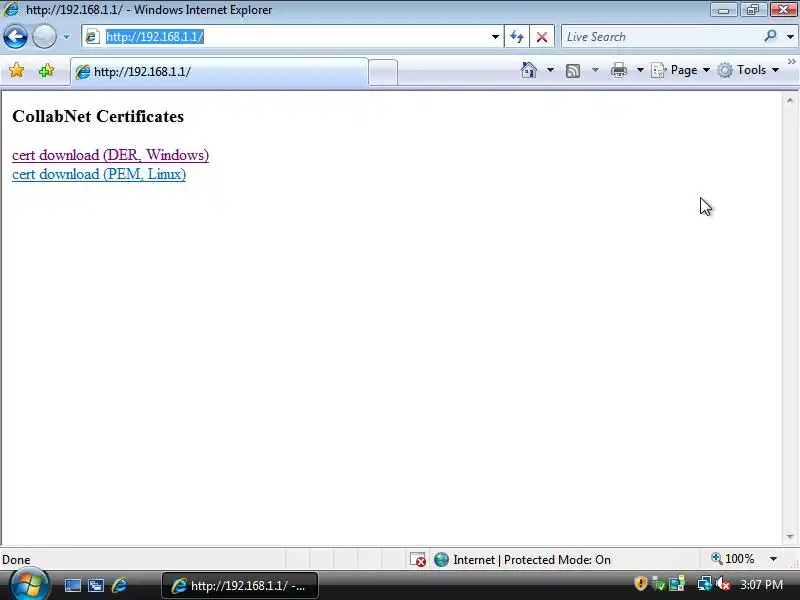This screenshot has width=800, height=600.
Task: Open the recent pages dropdown beside Forward
Action: (x=66, y=37)
